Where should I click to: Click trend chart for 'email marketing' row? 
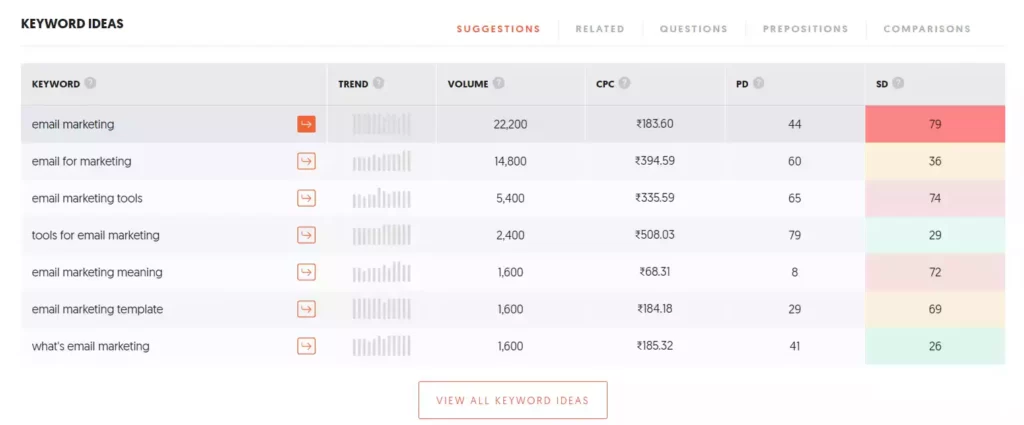(382, 124)
